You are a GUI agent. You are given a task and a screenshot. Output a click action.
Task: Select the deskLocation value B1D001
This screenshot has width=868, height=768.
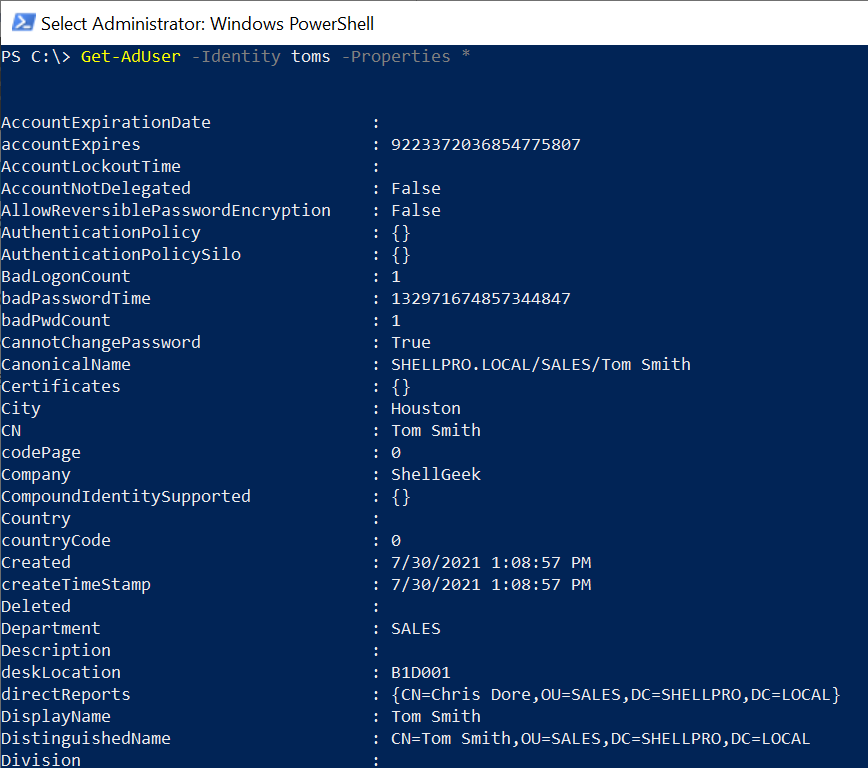pyautogui.click(x=423, y=672)
